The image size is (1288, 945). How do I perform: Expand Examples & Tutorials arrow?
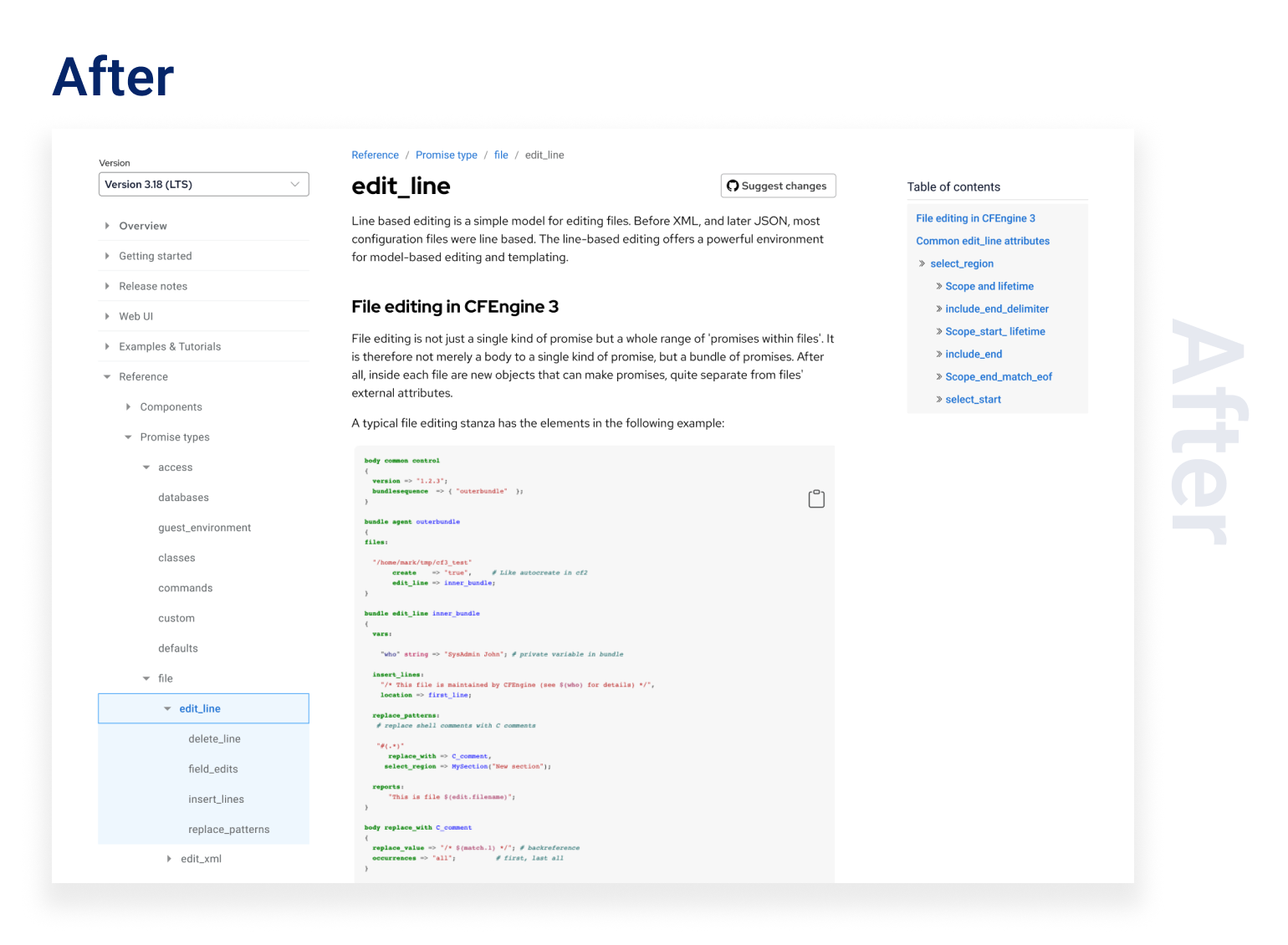click(107, 346)
